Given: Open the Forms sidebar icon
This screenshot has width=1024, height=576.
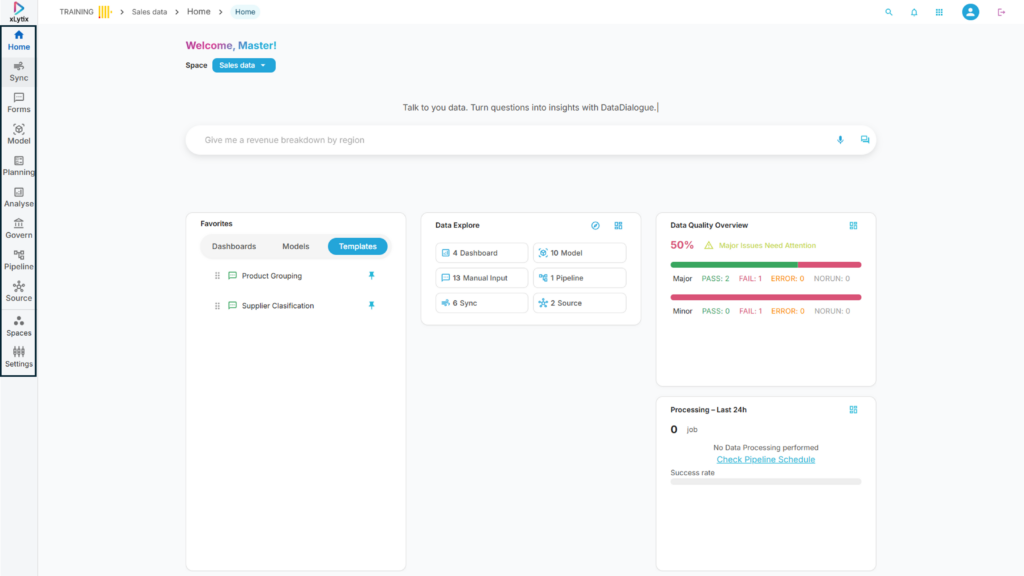Looking at the screenshot, I should (19, 102).
